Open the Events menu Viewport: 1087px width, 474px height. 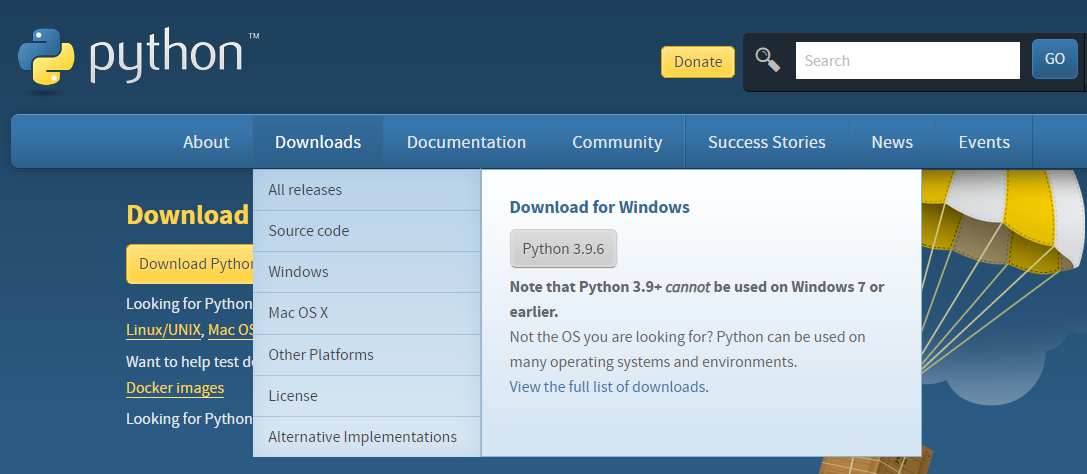984,142
